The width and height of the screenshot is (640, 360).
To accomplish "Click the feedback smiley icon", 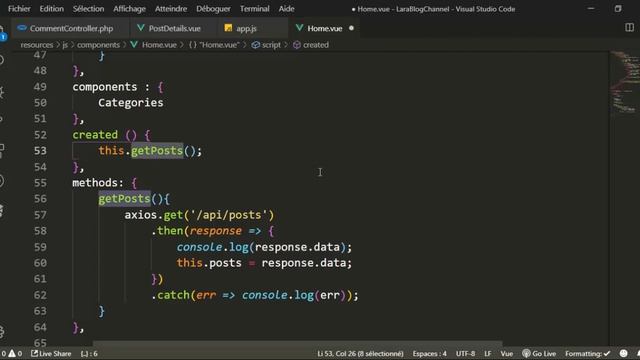I will (623, 353).
